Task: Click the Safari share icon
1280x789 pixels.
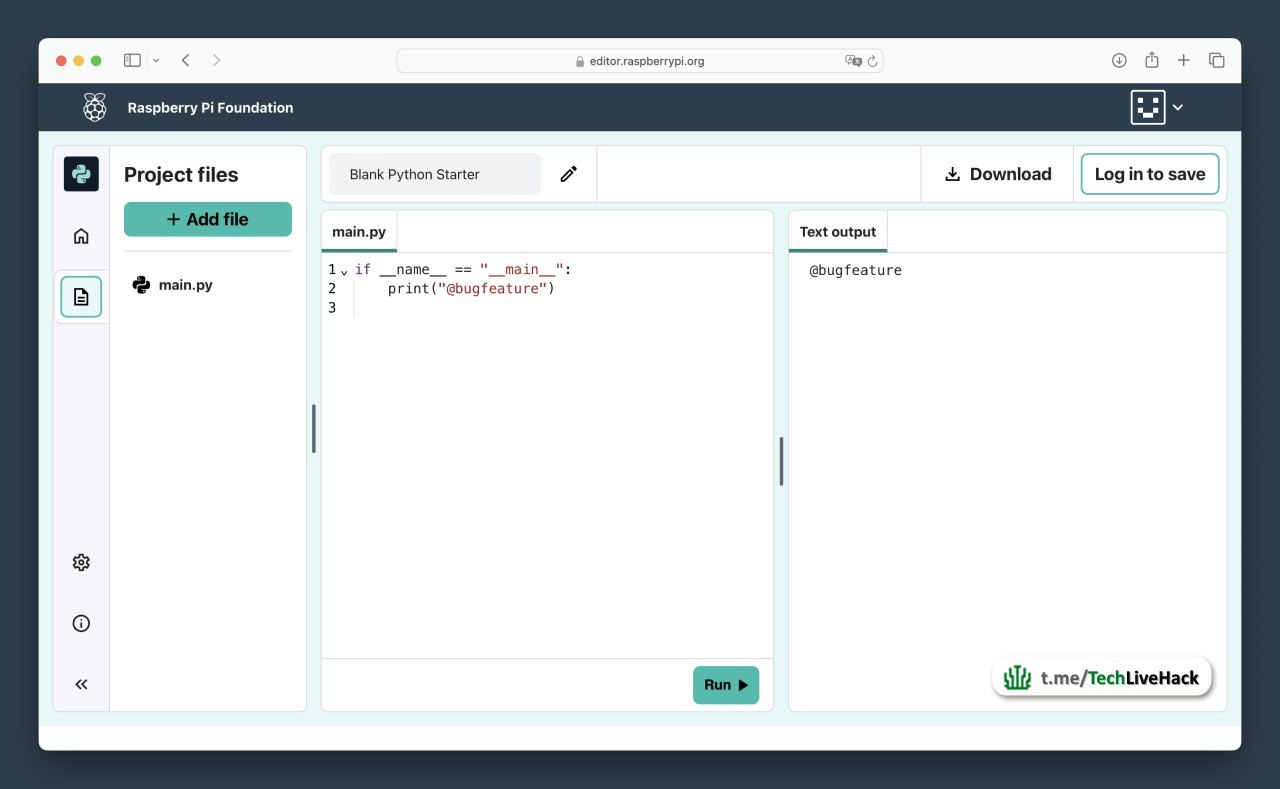Action: (x=1151, y=61)
